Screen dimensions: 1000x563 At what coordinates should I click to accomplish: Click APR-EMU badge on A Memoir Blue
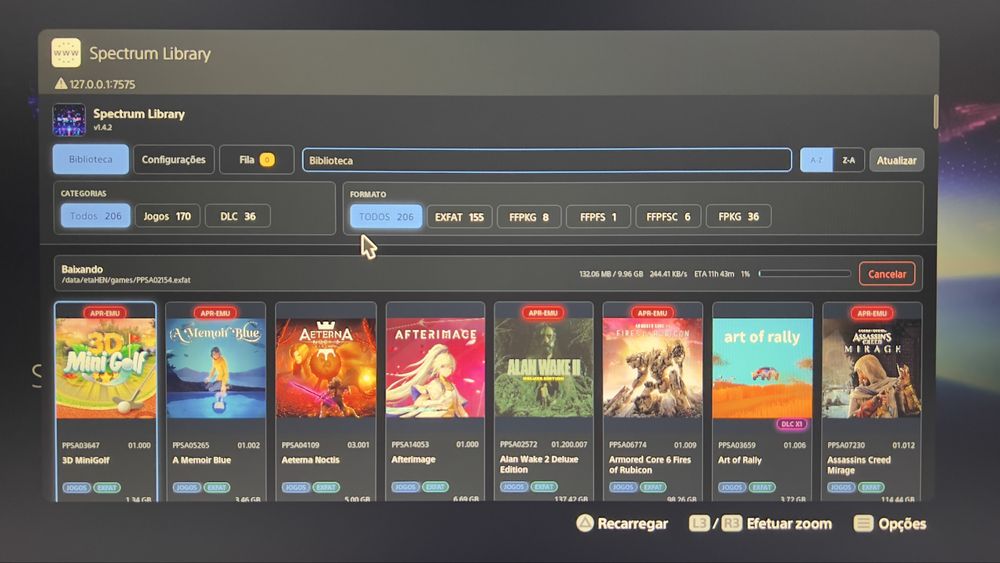[215, 313]
